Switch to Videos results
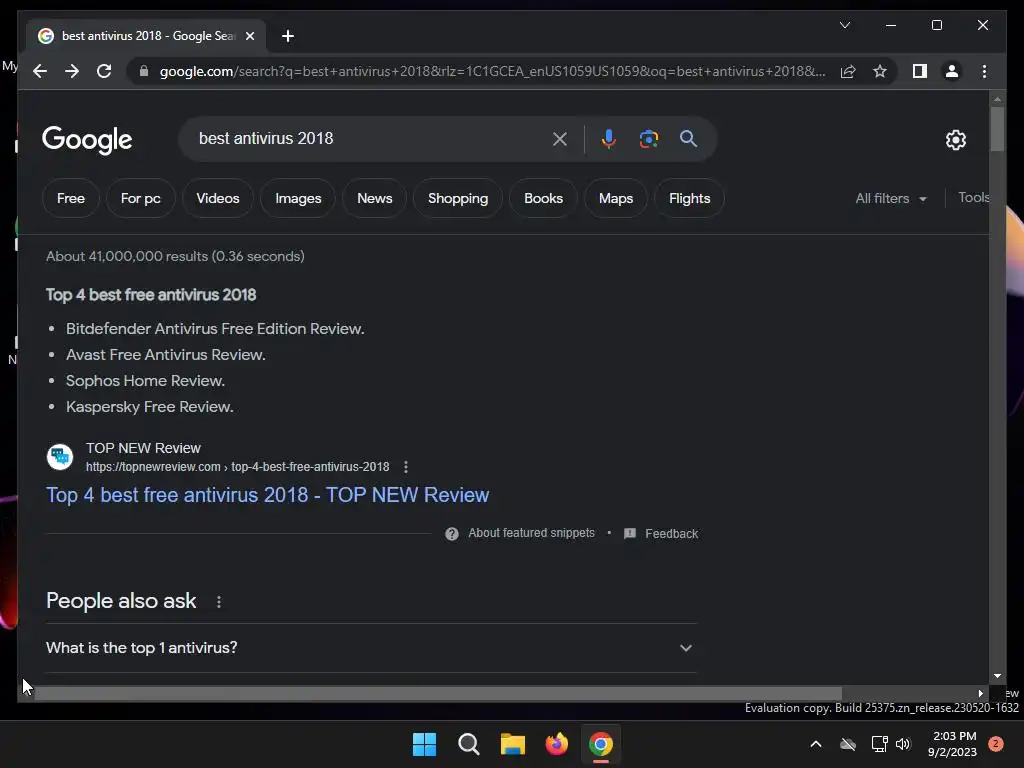The width and height of the screenshot is (1024, 768). click(x=217, y=198)
